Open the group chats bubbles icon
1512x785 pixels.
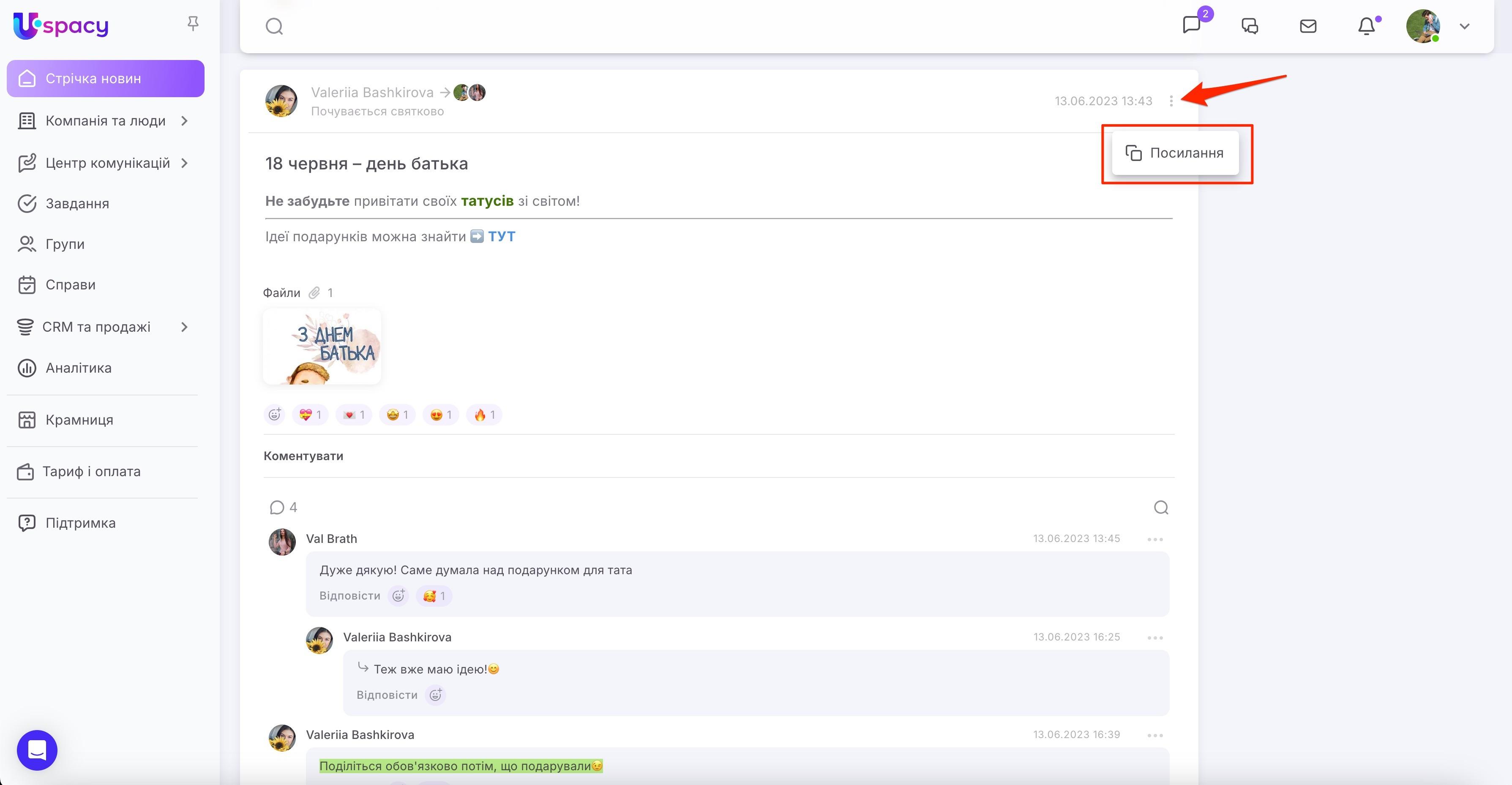[x=1250, y=26]
